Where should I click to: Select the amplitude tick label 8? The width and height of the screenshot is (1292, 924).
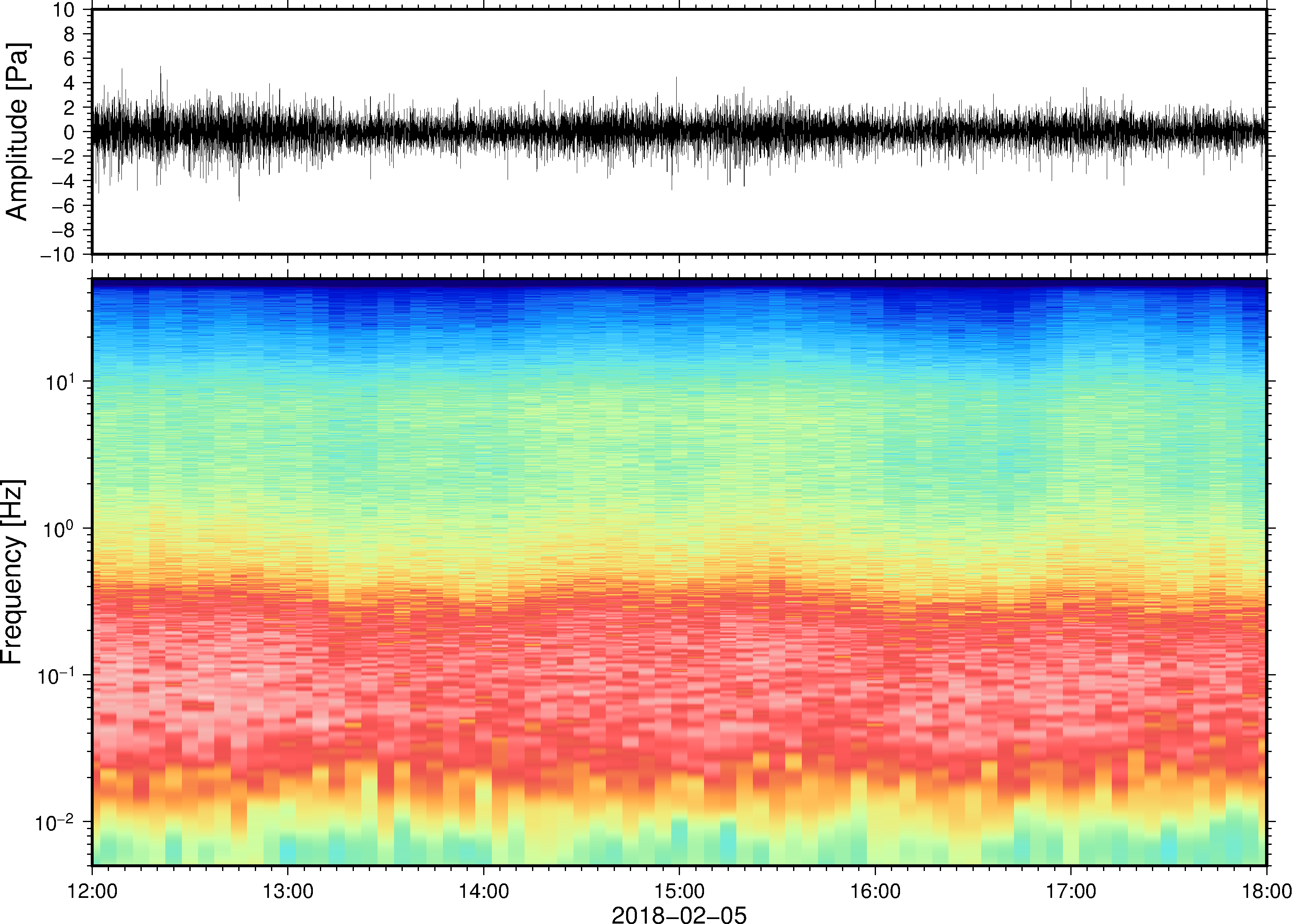[x=70, y=34]
